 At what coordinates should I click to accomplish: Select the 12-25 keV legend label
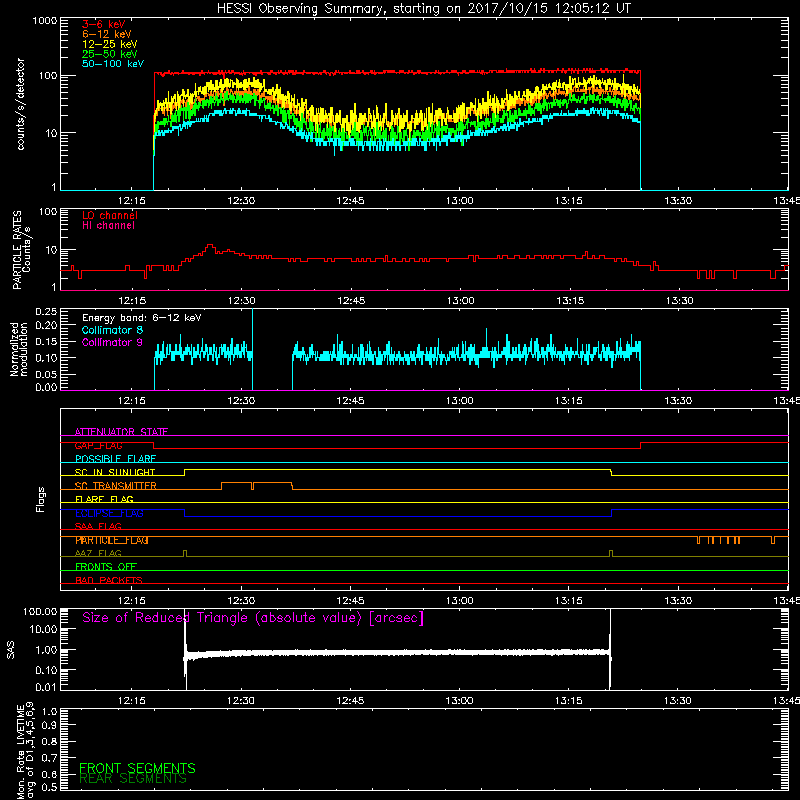pyautogui.click(x=110, y=44)
